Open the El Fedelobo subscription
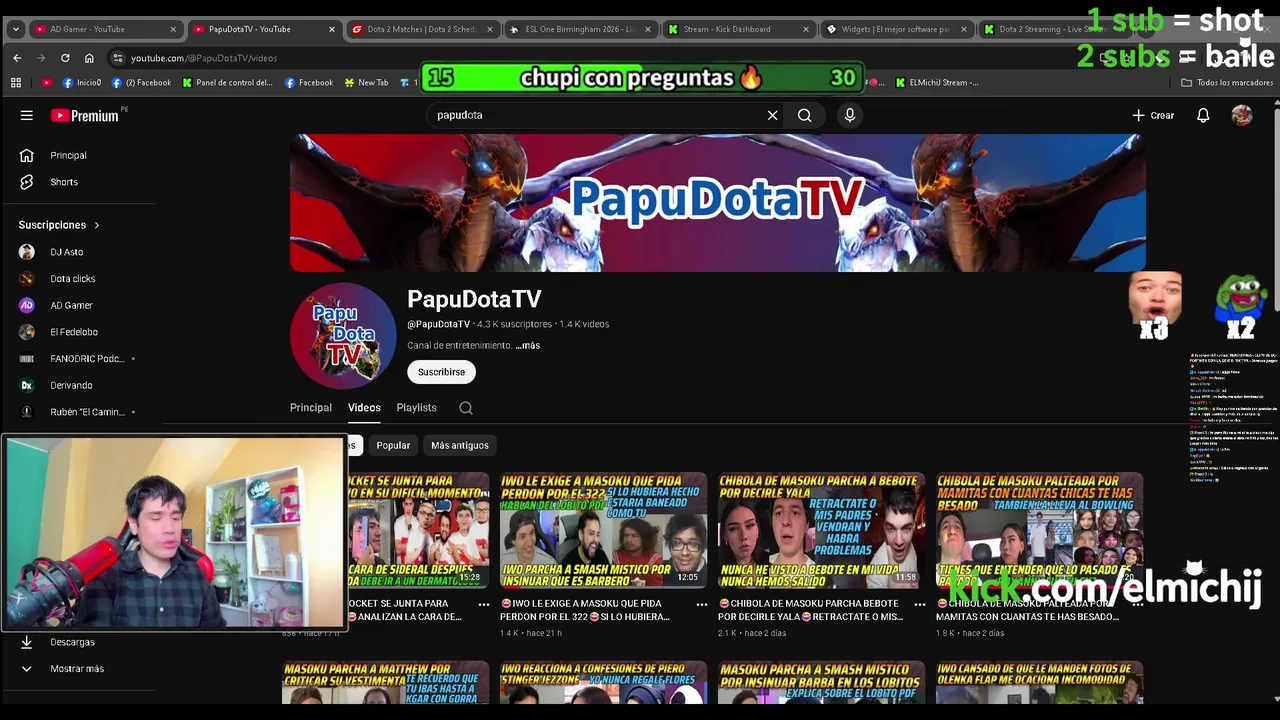1280x720 pixels. [x=74, y=332]
